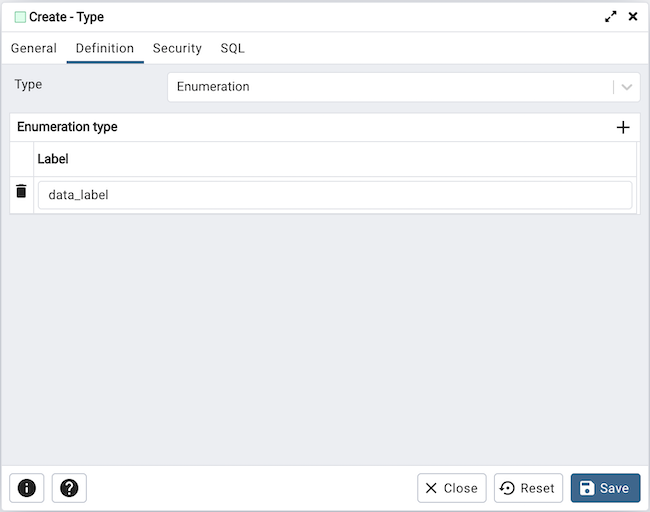The width and height of the screenshot is (650, 512).
Task: View the SQL tab
Action: pyautogui.click(x=232, y=48)
